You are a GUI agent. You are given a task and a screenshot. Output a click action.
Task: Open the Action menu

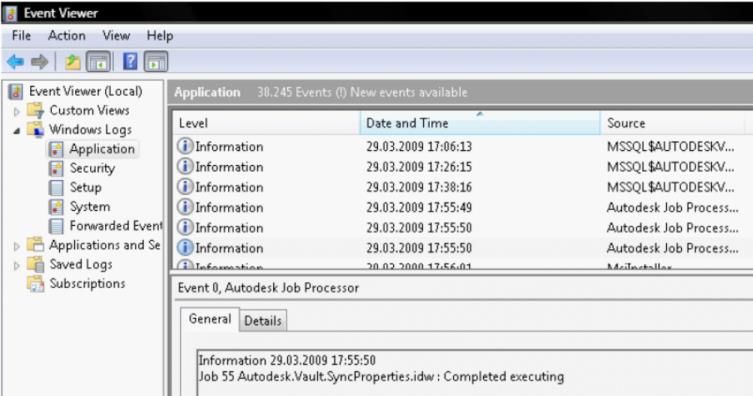67,36
